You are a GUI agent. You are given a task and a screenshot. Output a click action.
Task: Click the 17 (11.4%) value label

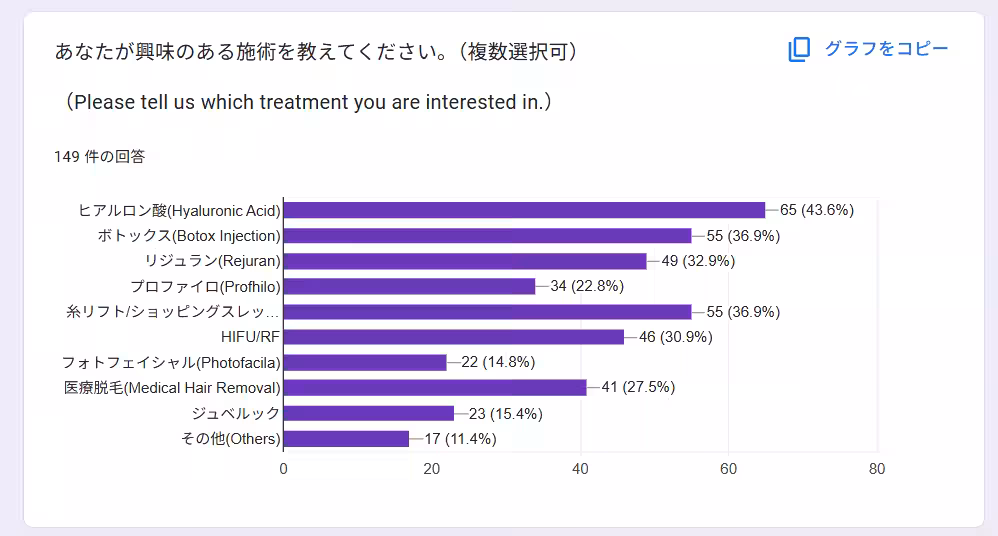coord(460,439)
